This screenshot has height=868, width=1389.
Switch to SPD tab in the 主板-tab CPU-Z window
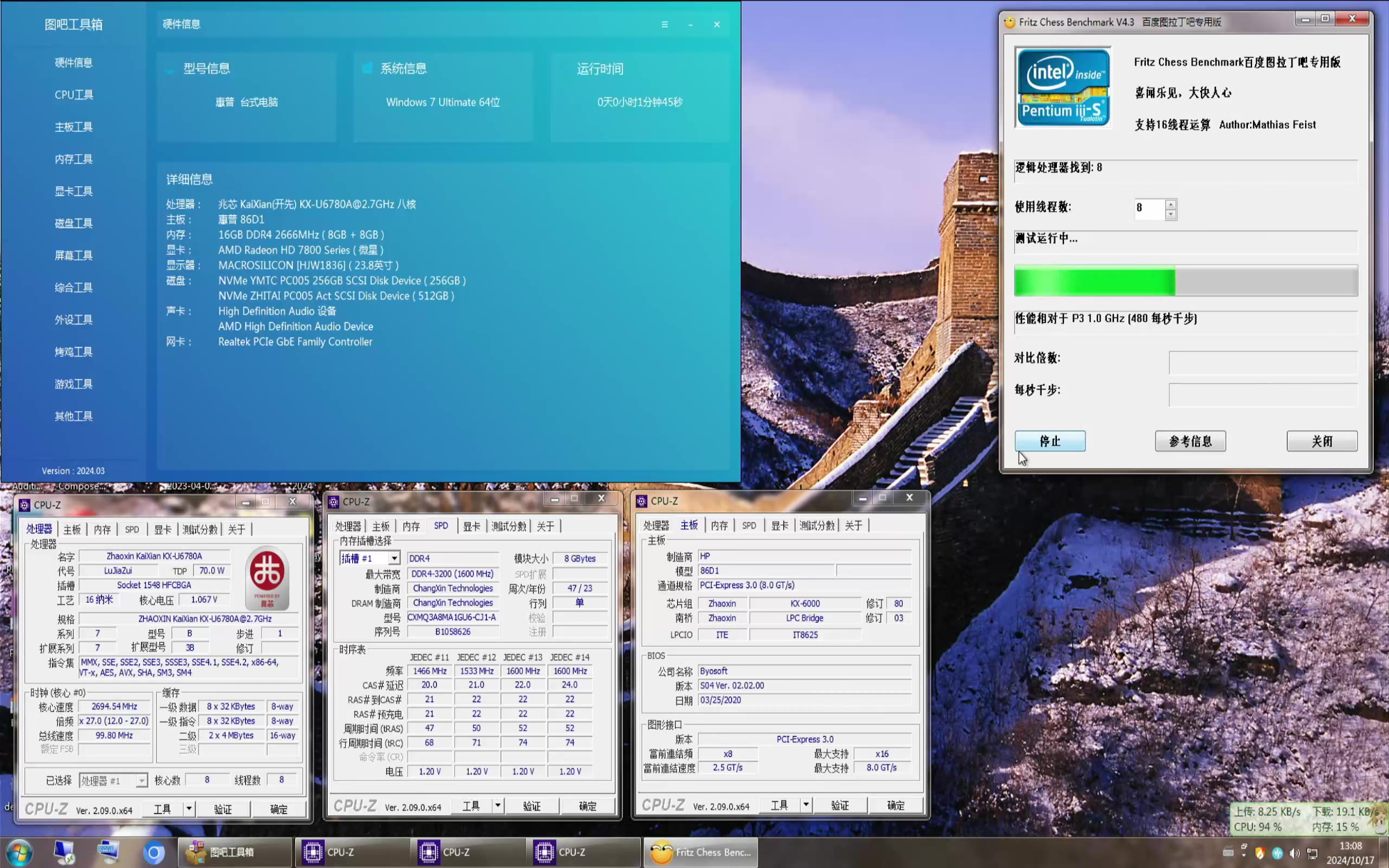coord(749,526)
